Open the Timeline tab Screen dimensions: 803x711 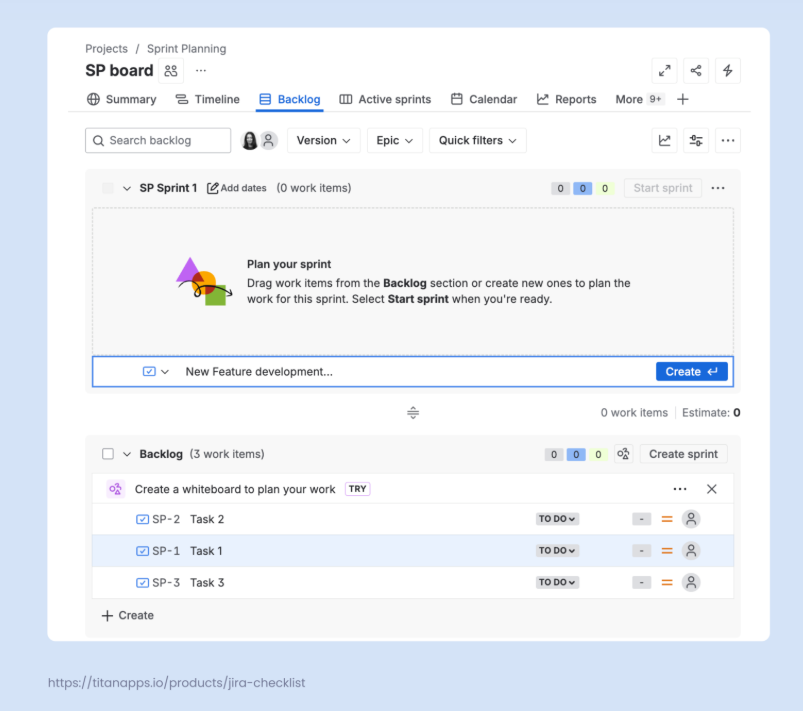tap(208, 99)
